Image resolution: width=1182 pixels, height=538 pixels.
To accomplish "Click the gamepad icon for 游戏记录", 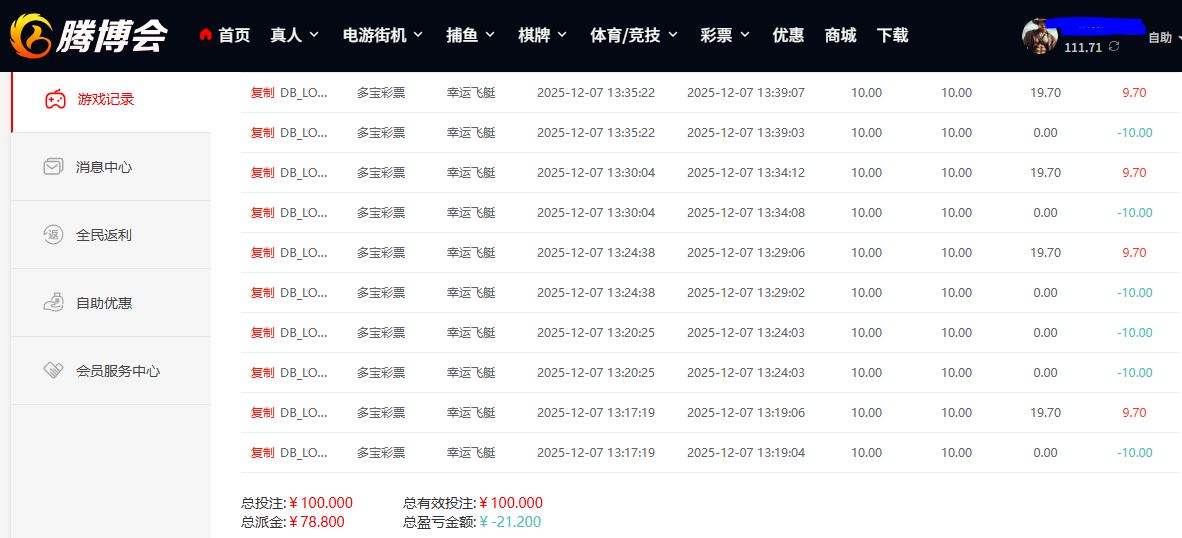I will [x=55, y=99].
